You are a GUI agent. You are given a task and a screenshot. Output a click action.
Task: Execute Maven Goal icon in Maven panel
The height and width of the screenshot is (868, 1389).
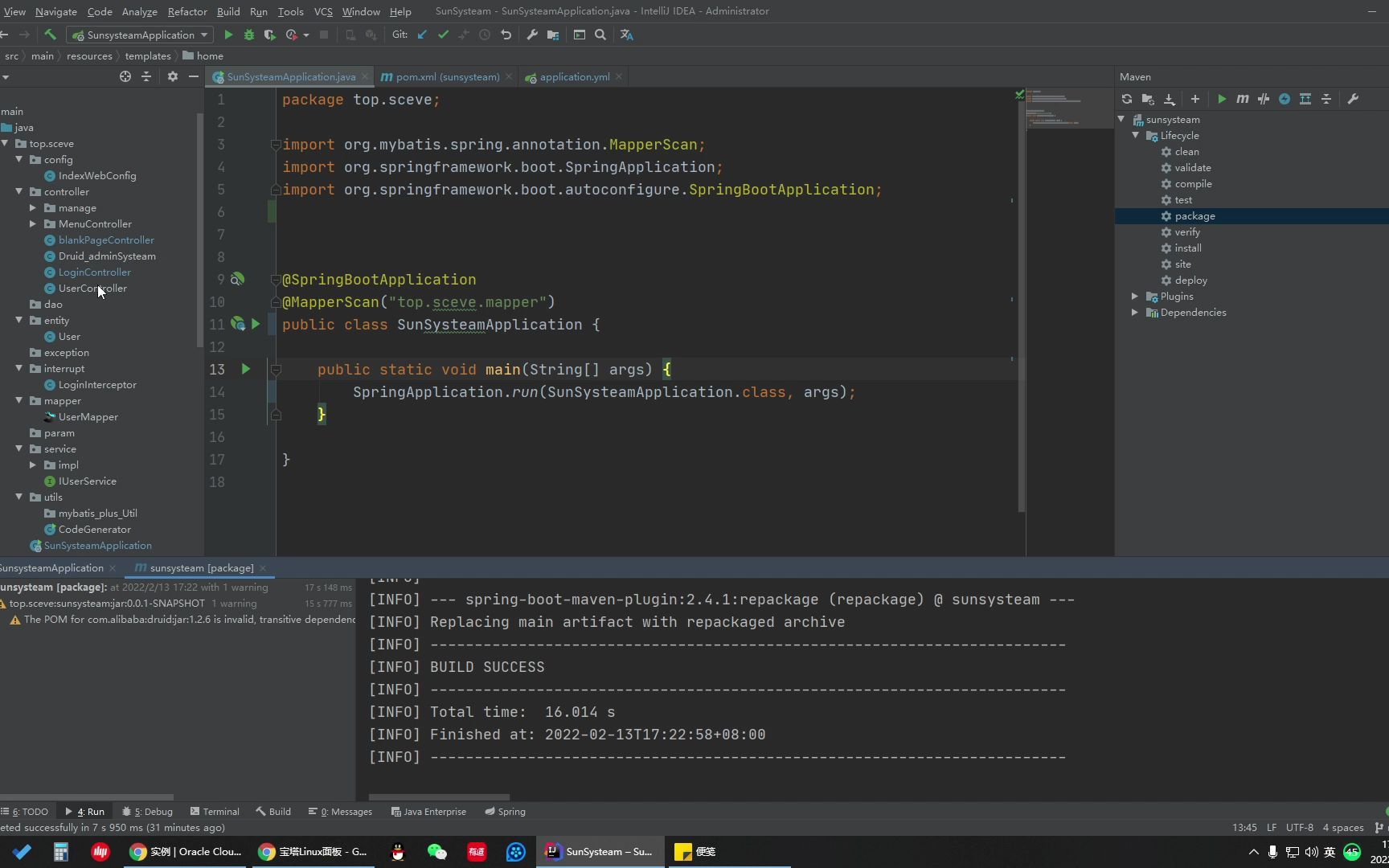(x=1243, y=99)
